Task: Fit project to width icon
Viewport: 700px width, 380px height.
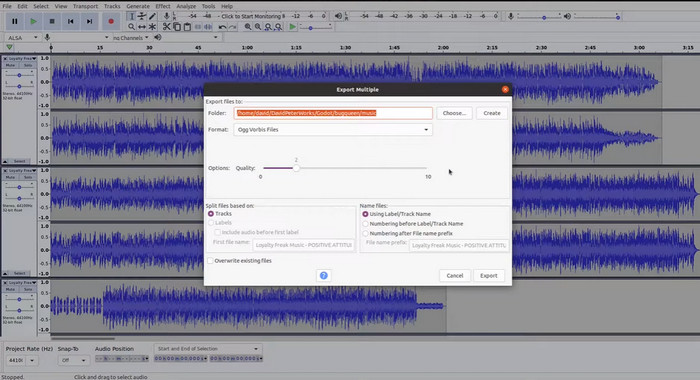Action: [278, 27]
